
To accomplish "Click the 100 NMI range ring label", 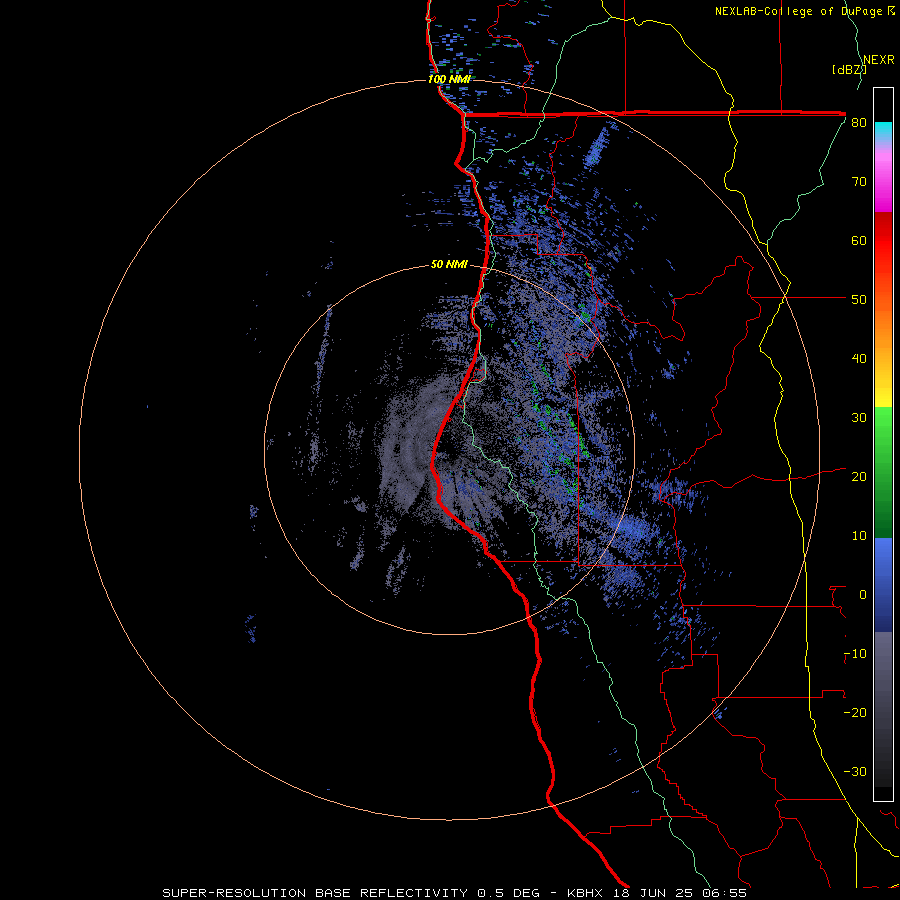I will (x=449, y=79).
